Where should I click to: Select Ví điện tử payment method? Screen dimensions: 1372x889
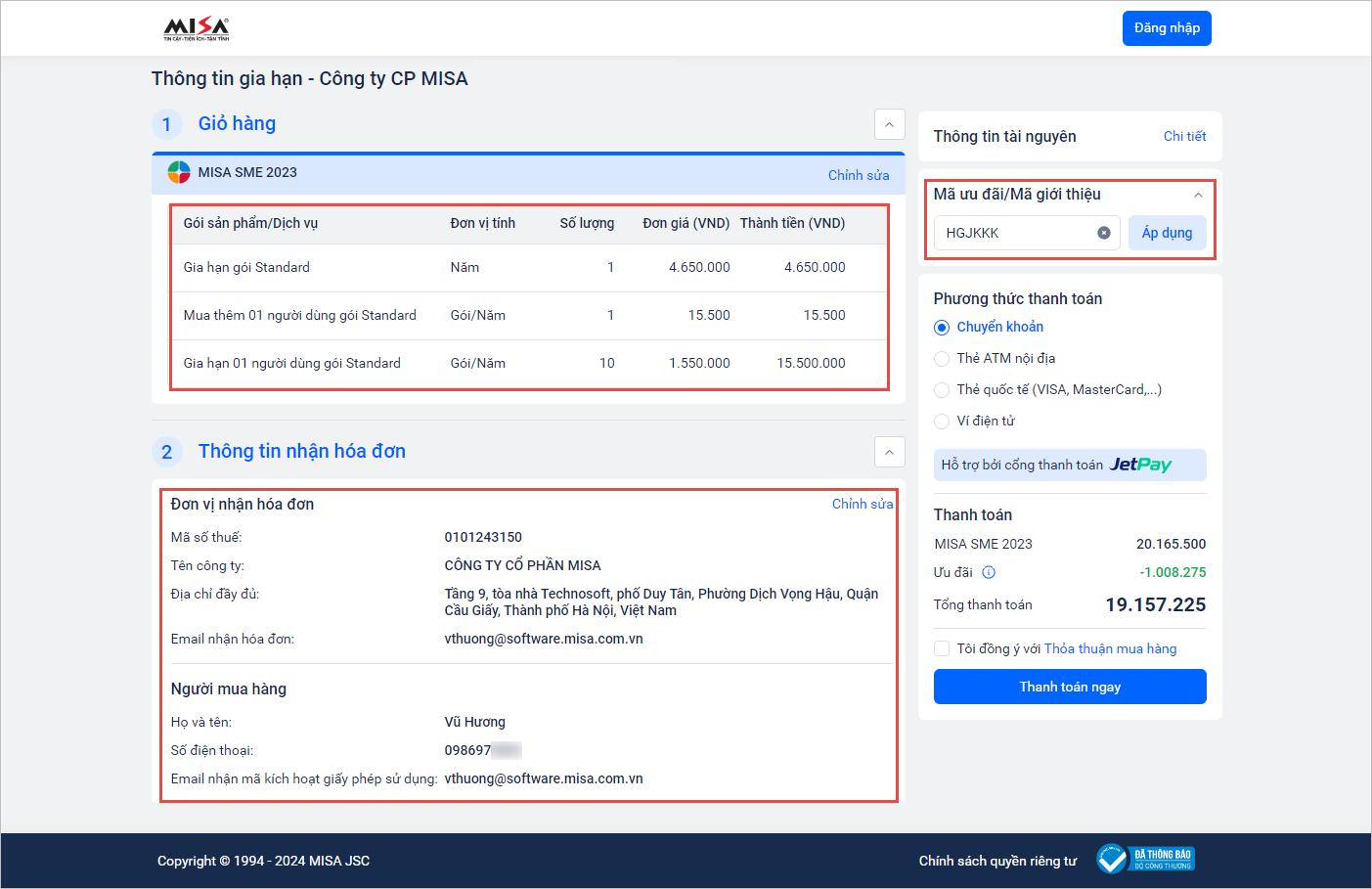[942, 422]
